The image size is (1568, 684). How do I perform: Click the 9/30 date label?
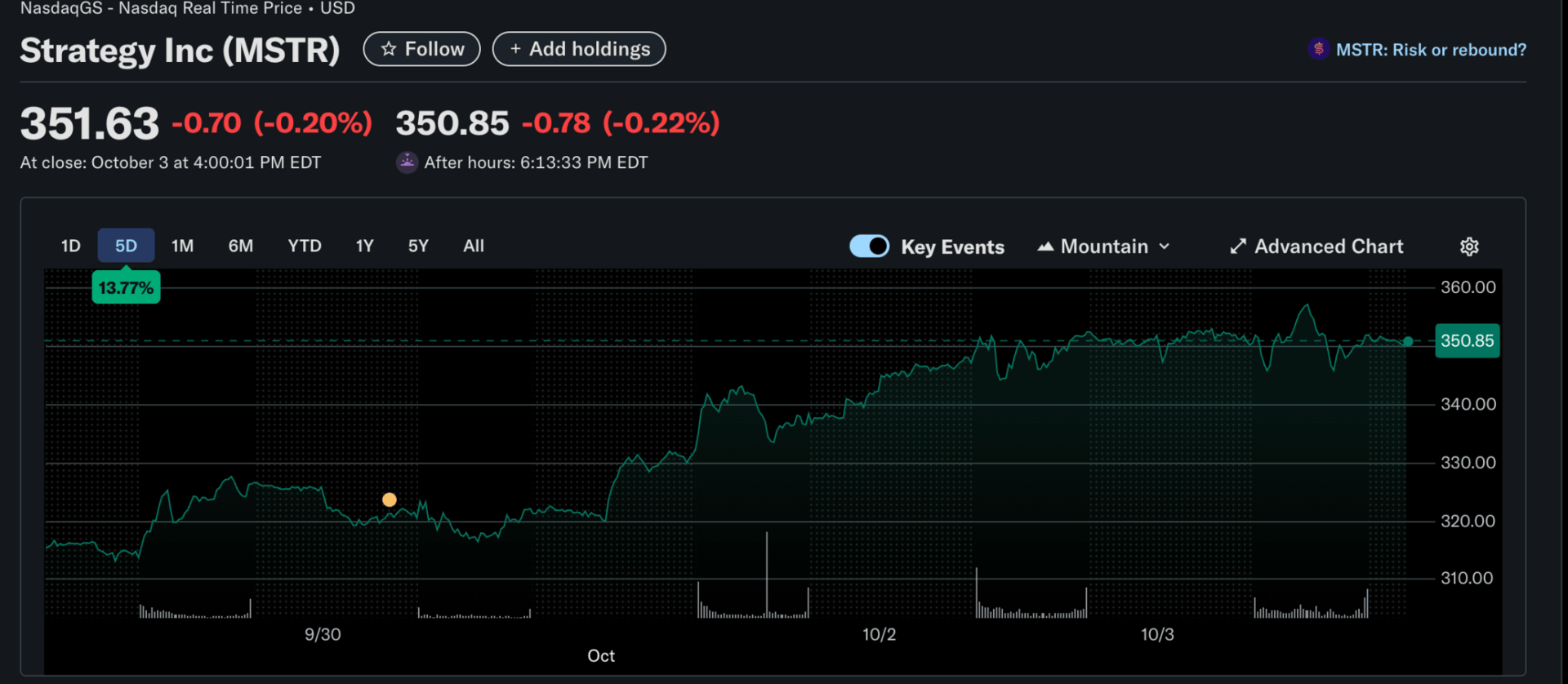point(323,634)
